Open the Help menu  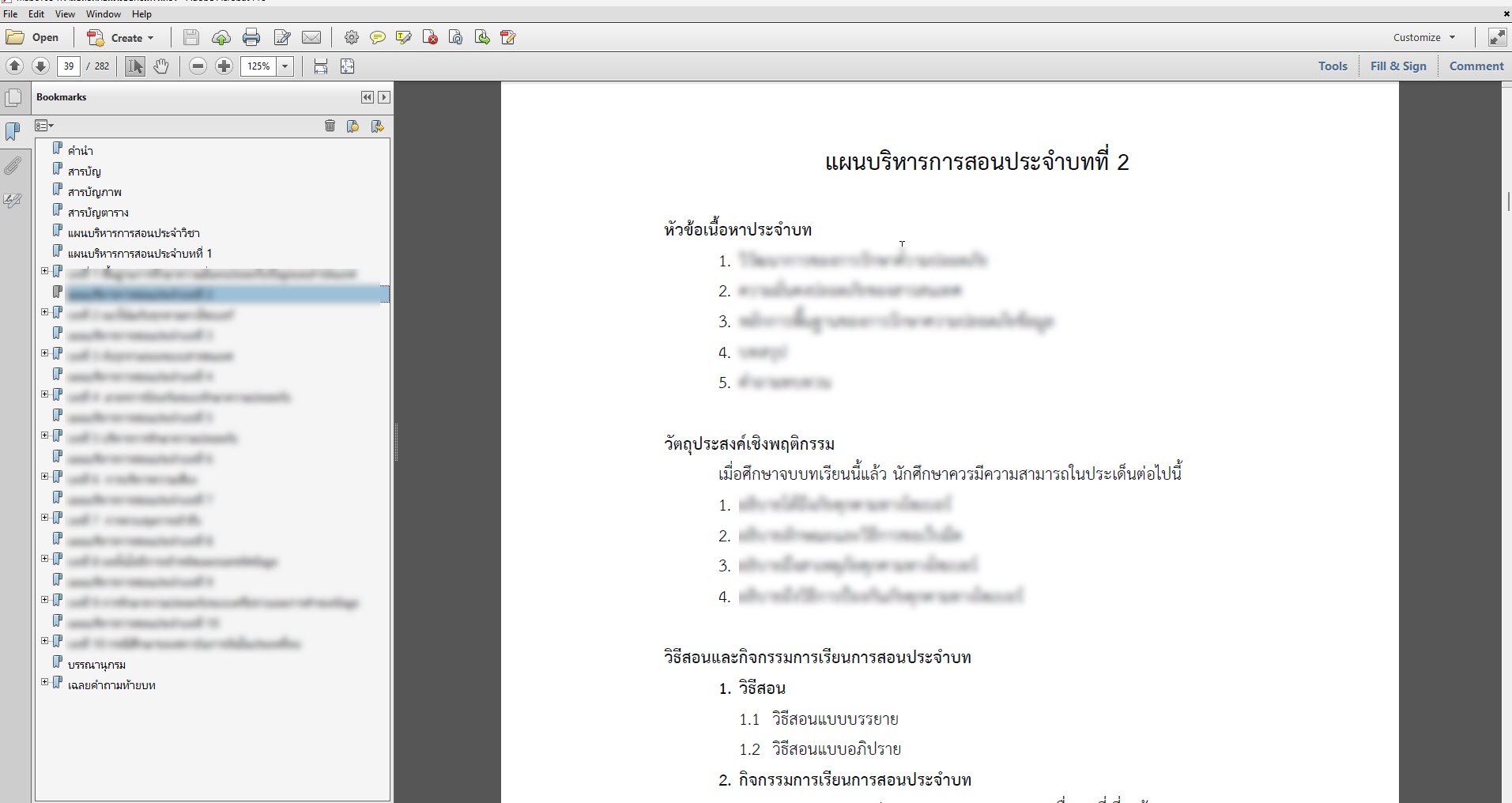(141, 14)
